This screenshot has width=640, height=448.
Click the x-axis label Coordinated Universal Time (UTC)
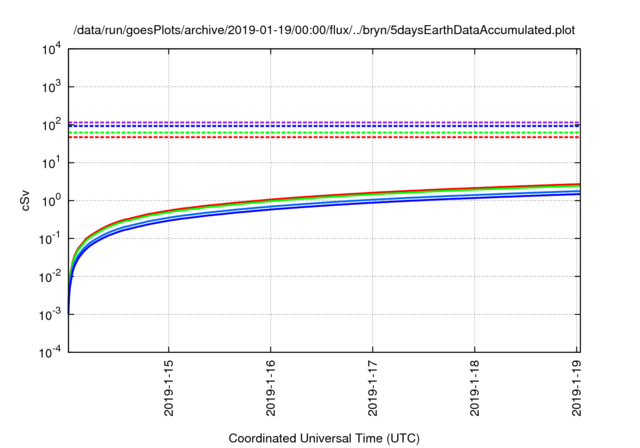point(324,438)
